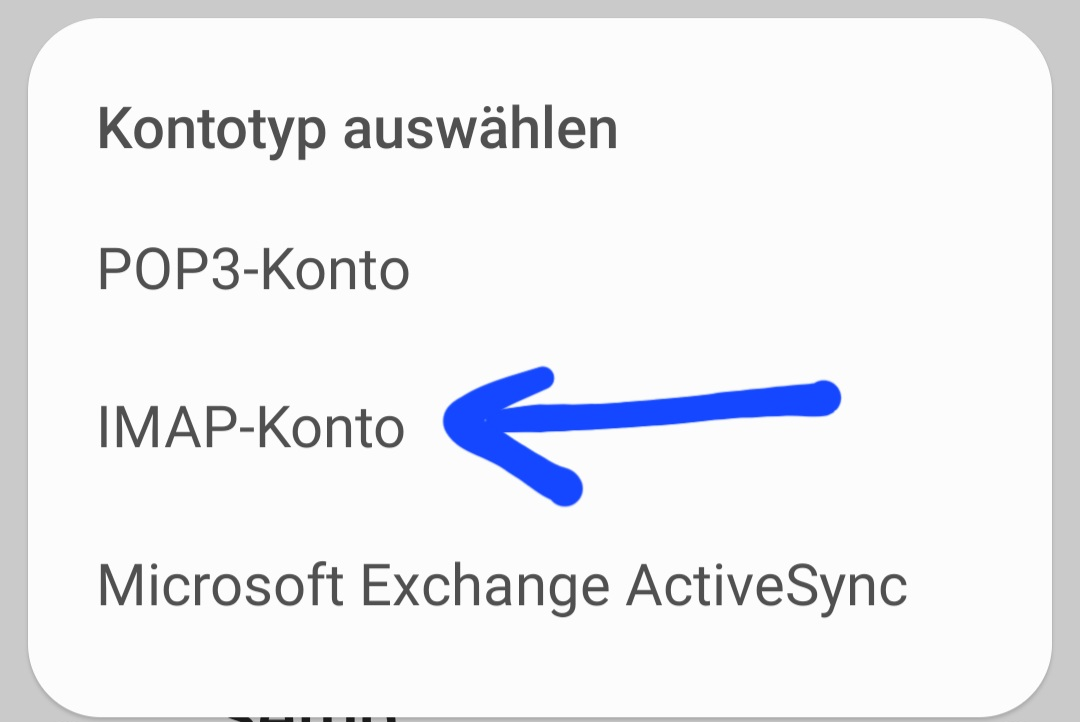The height and width of the screenshot is (722, 1080).
Task: Tap the POP3 text in first option
Action: [x=168, y=269]
